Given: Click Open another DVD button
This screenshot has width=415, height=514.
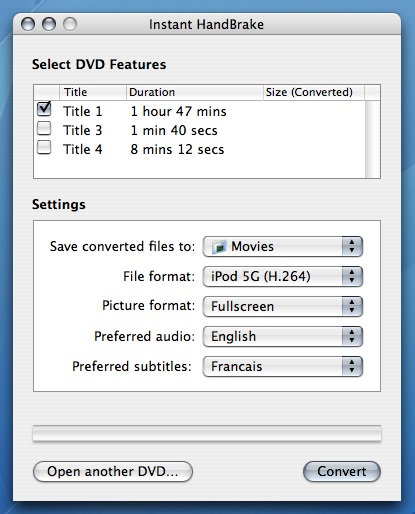Looking at the screenshot, I should [x=113, y=471].
